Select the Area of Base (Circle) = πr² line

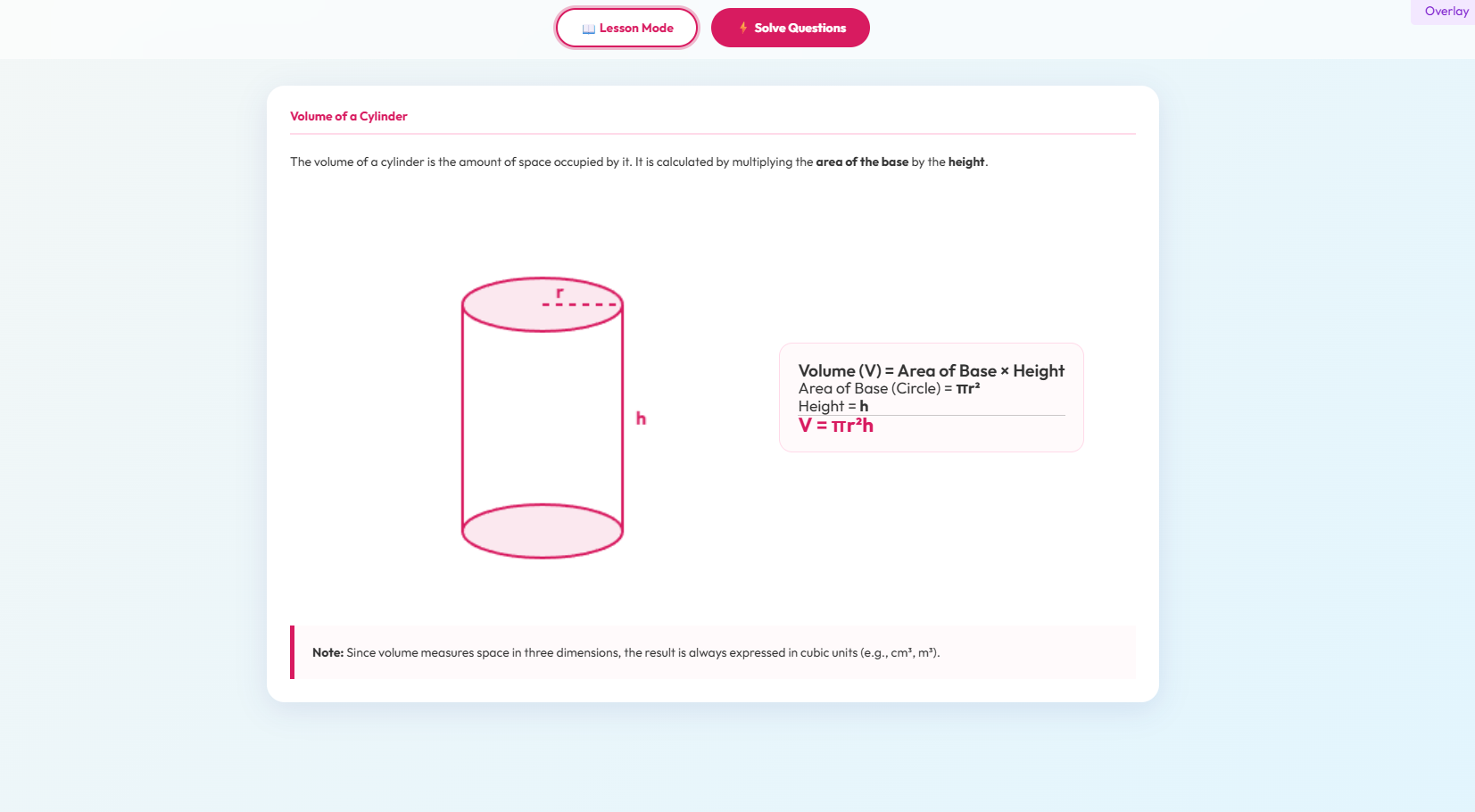888,388
